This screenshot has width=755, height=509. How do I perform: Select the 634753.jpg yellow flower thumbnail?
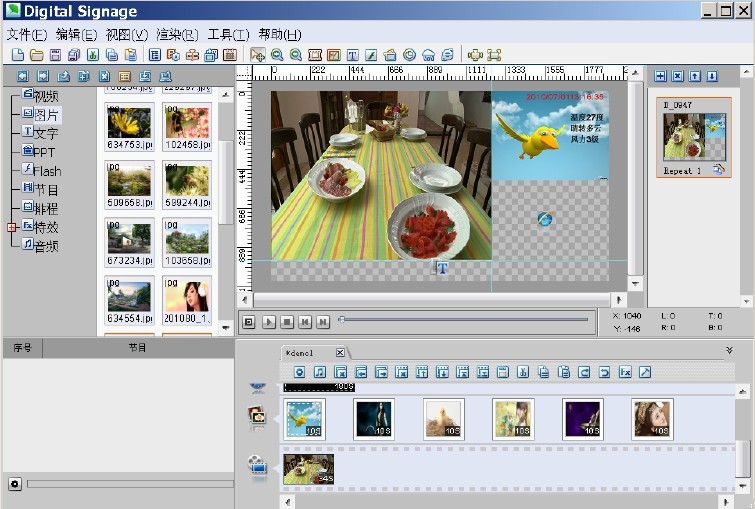130,127
